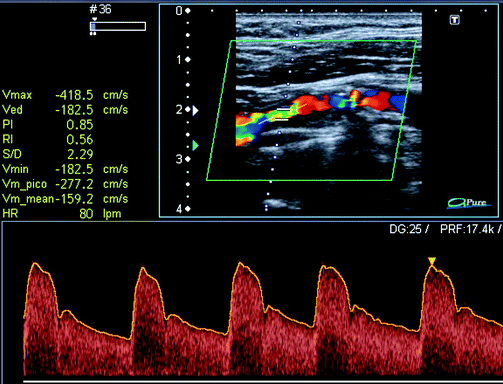
Task: Click the cine frame pointer above progress bar
Action: pos(94,19)
